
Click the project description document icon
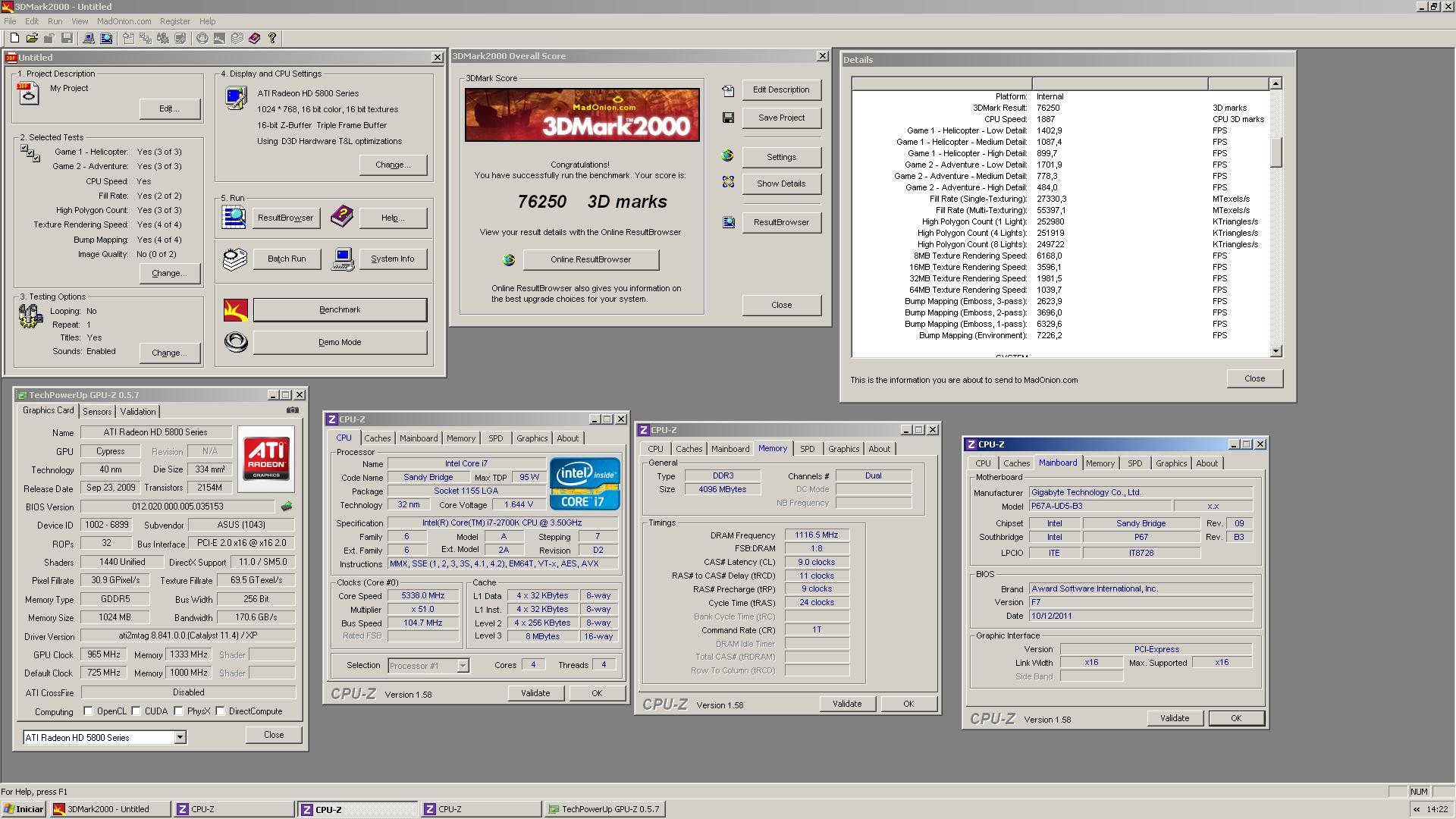coord(28,94)
